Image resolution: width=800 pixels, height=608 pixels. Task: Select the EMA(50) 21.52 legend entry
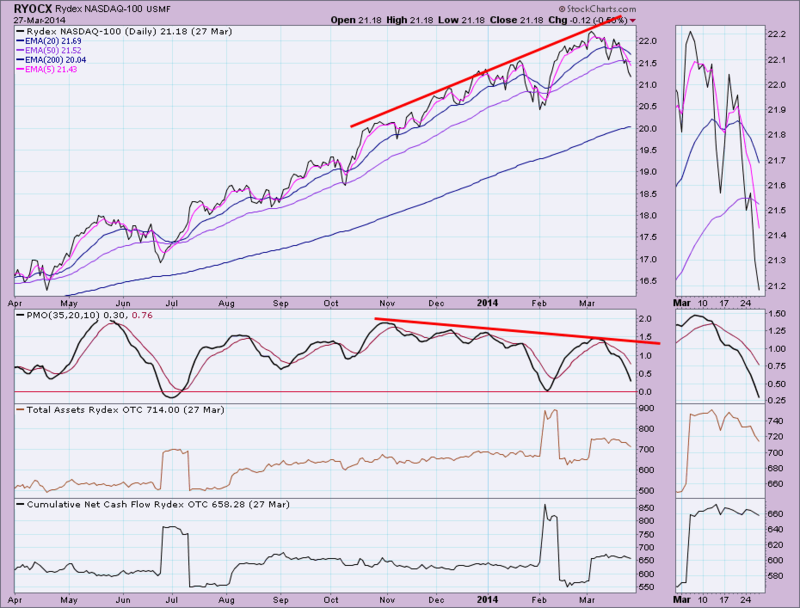[49, 50]
